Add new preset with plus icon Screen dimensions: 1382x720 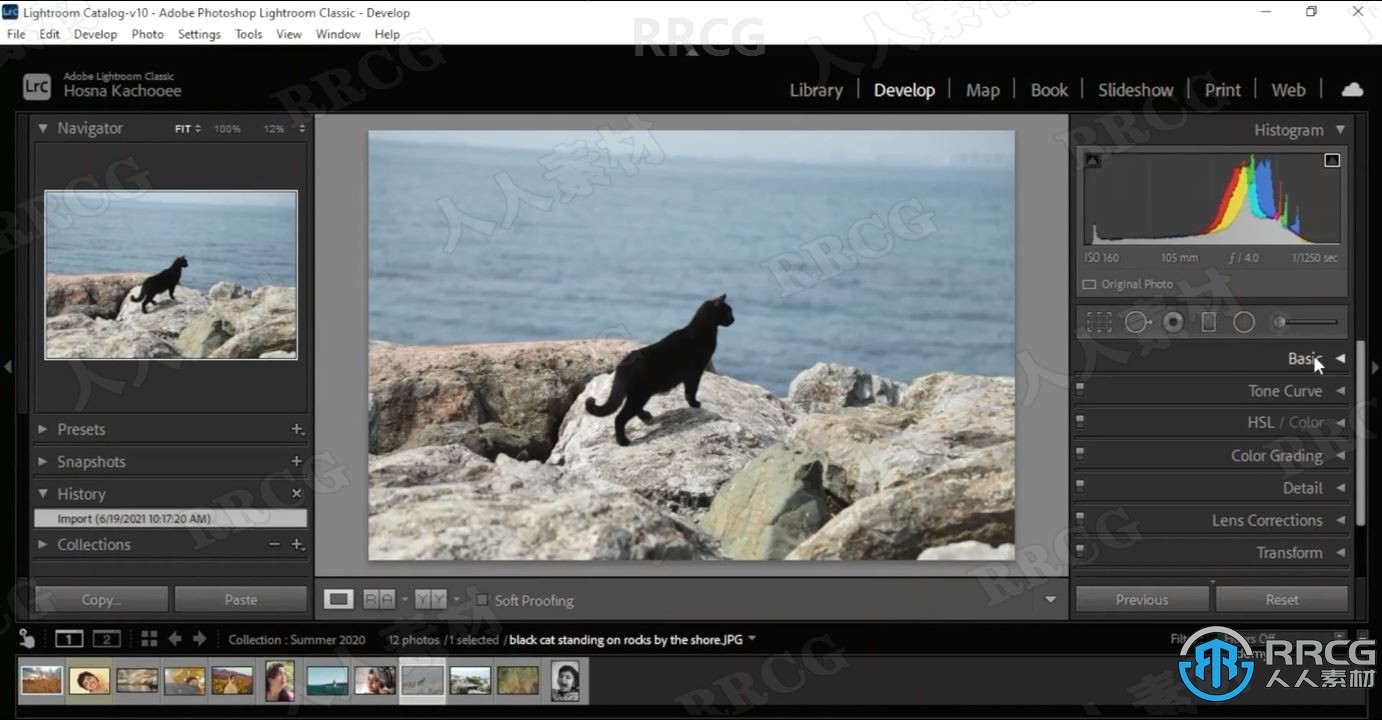point(297,429)
